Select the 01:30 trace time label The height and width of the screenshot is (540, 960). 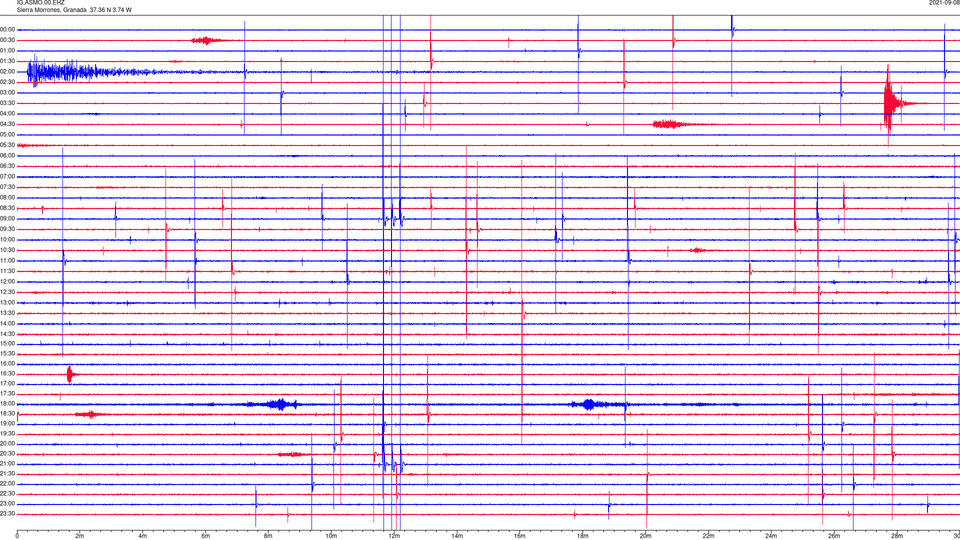pos(8,61)
